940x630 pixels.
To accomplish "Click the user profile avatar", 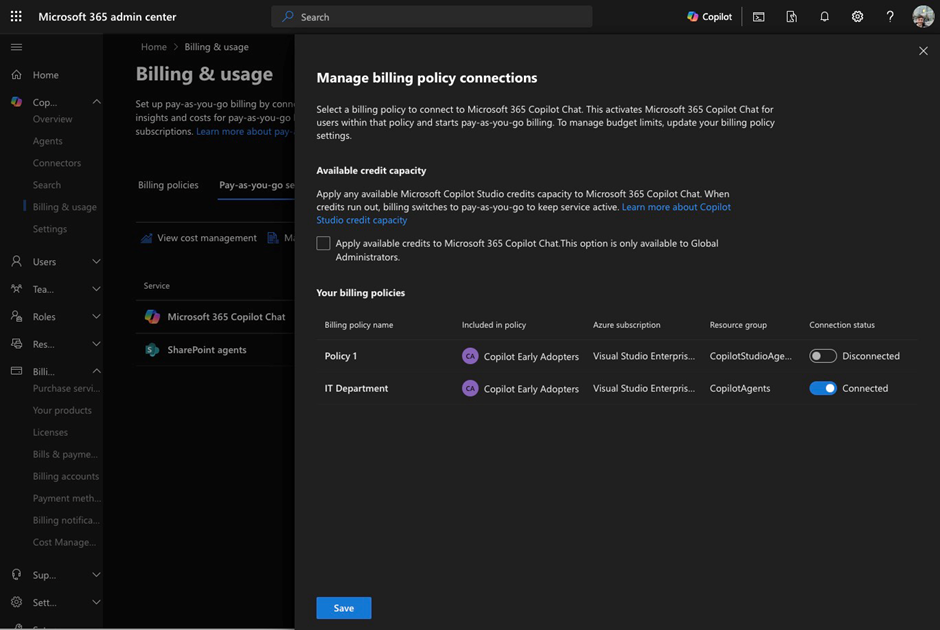I will (922, 17).
